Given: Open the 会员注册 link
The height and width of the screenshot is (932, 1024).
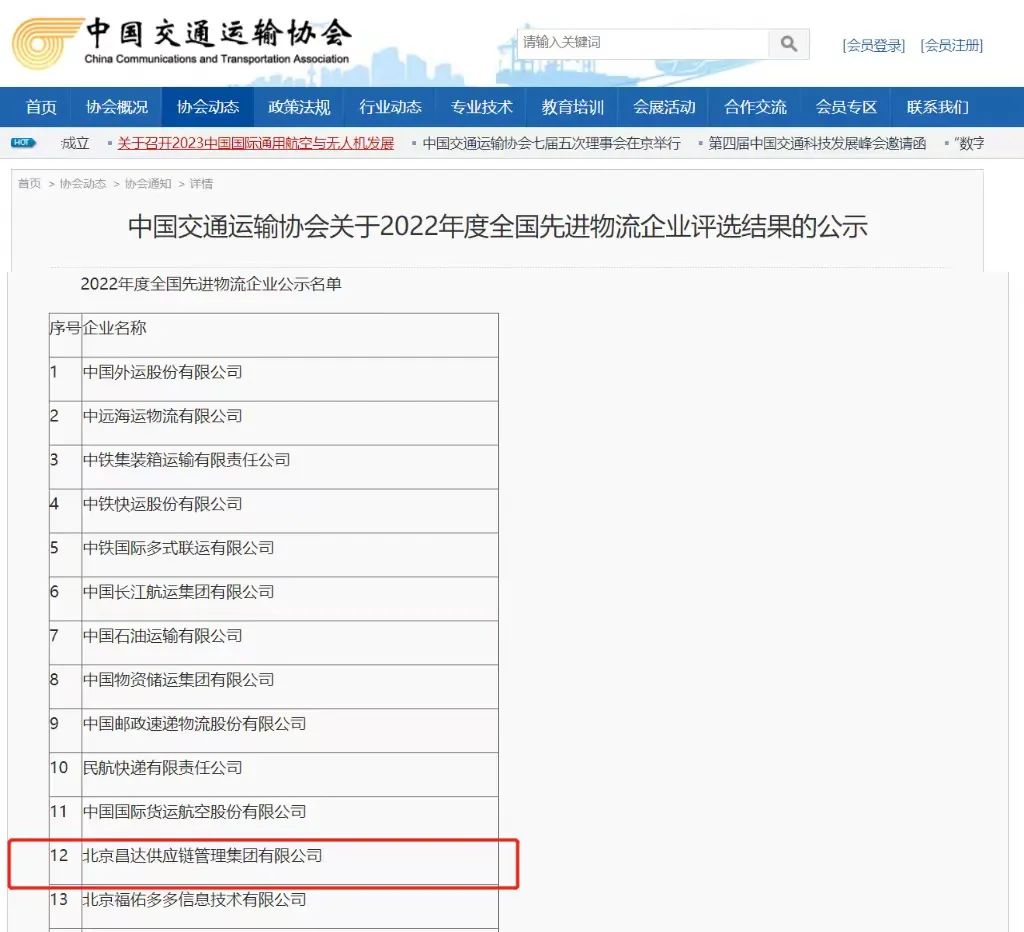Looking at the screenshot, I should pos(951,45).
